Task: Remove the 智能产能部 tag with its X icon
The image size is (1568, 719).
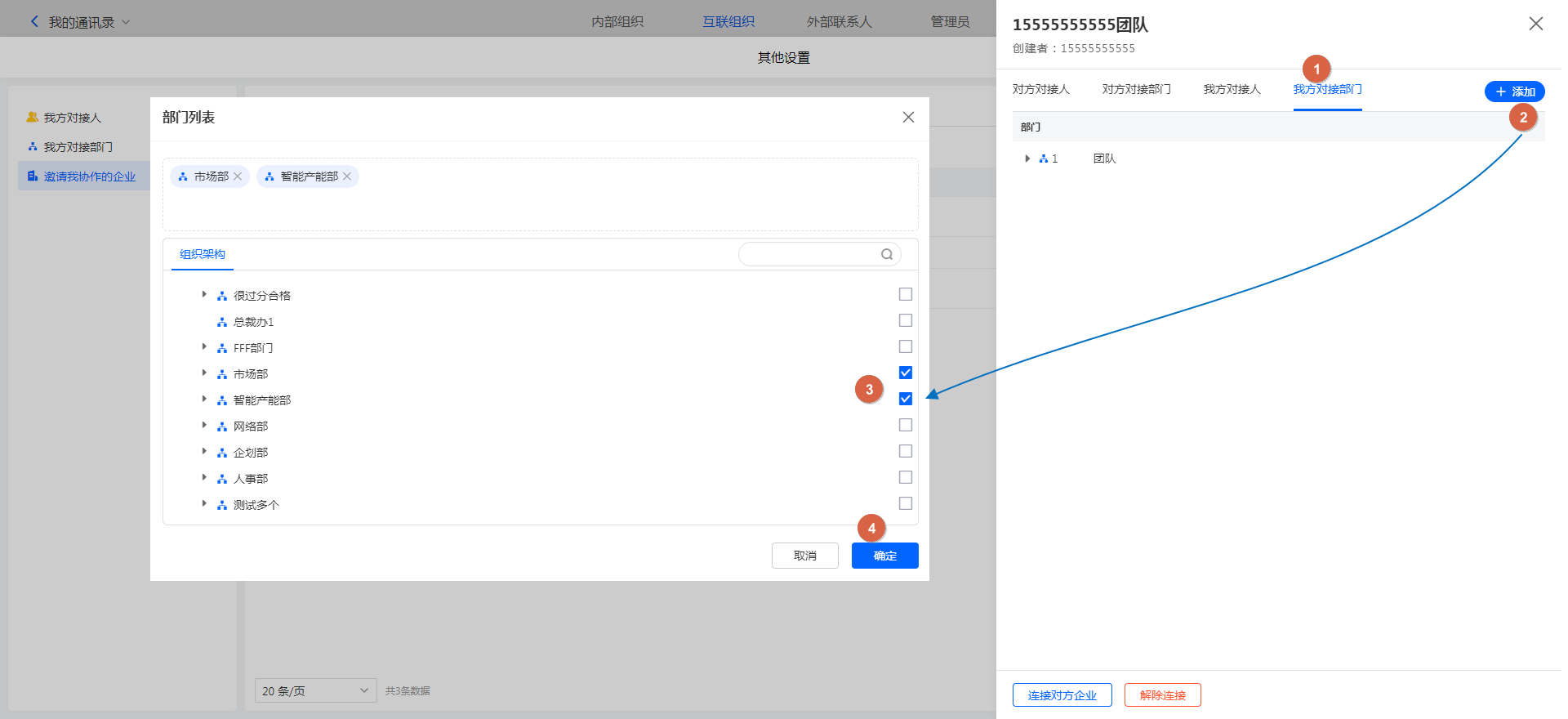Action: tap(347, 176)
